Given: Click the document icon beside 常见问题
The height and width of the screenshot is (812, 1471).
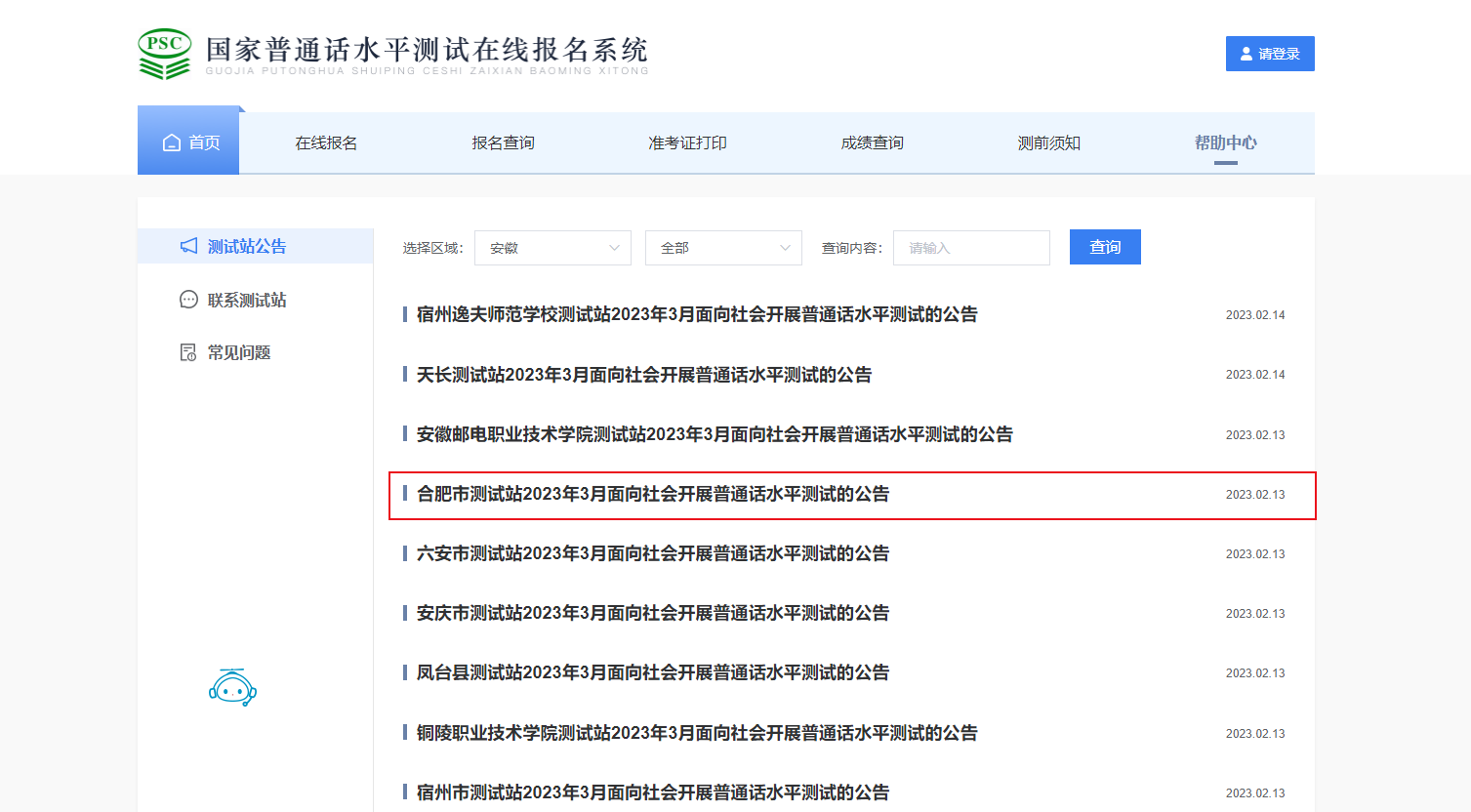Looking at the screenshot, I should click(x=189, y=352).
